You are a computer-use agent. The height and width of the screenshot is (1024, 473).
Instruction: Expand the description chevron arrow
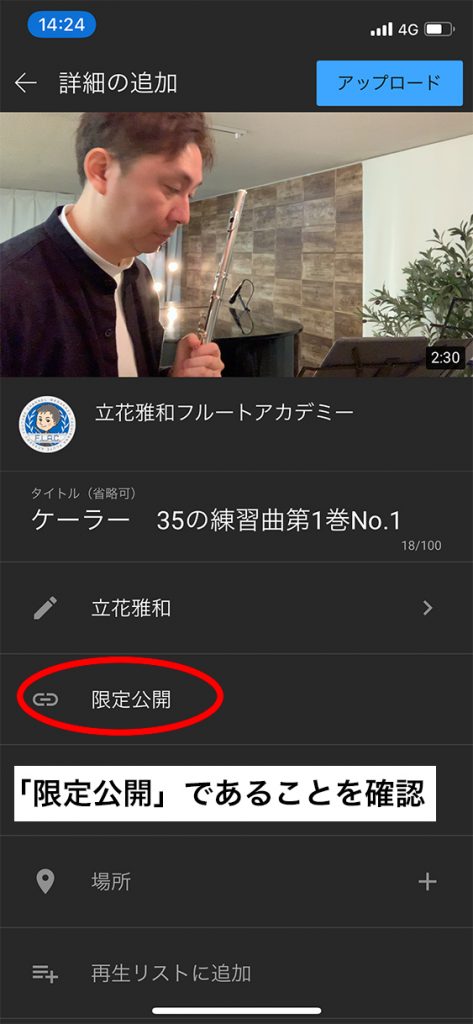pyautogui.click(x=428, y=608)
